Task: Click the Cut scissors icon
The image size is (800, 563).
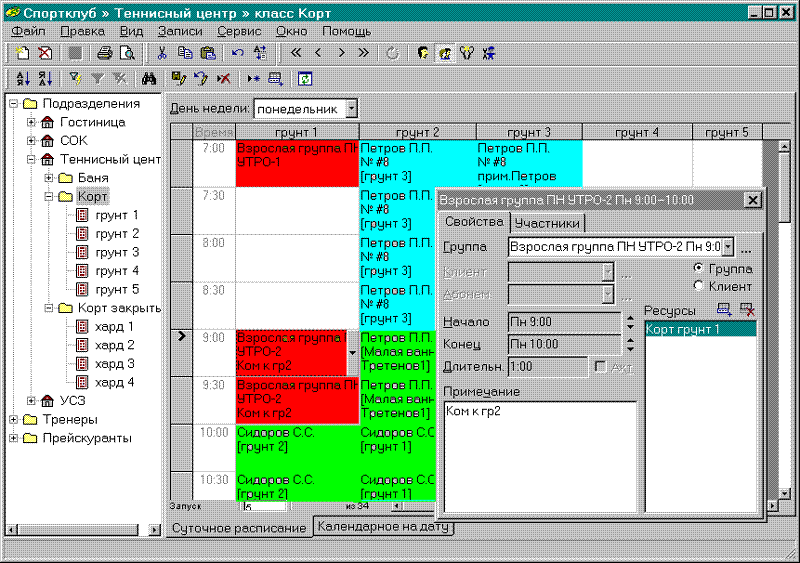Action: point(162,53)
